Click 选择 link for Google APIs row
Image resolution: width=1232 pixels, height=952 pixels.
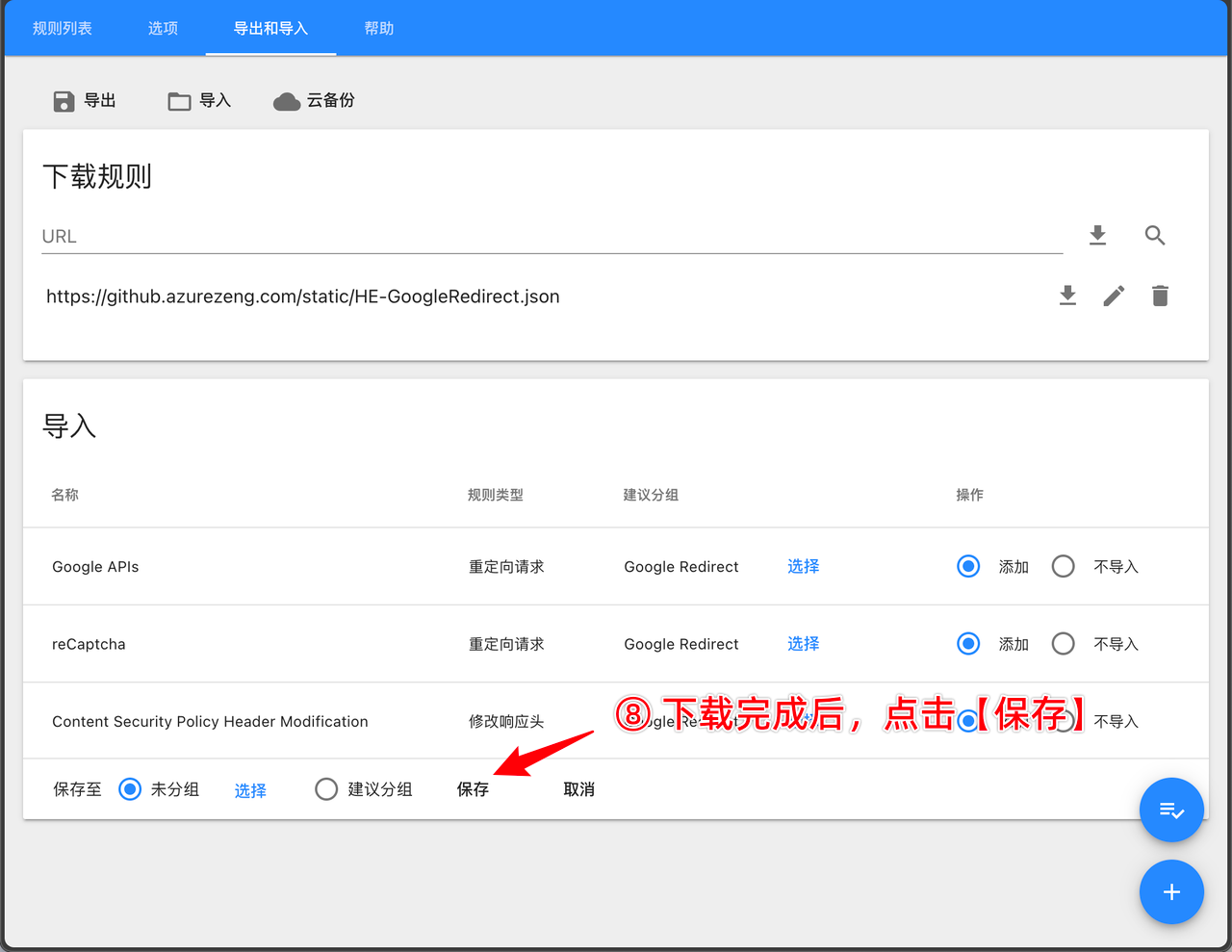coord(803,566)
